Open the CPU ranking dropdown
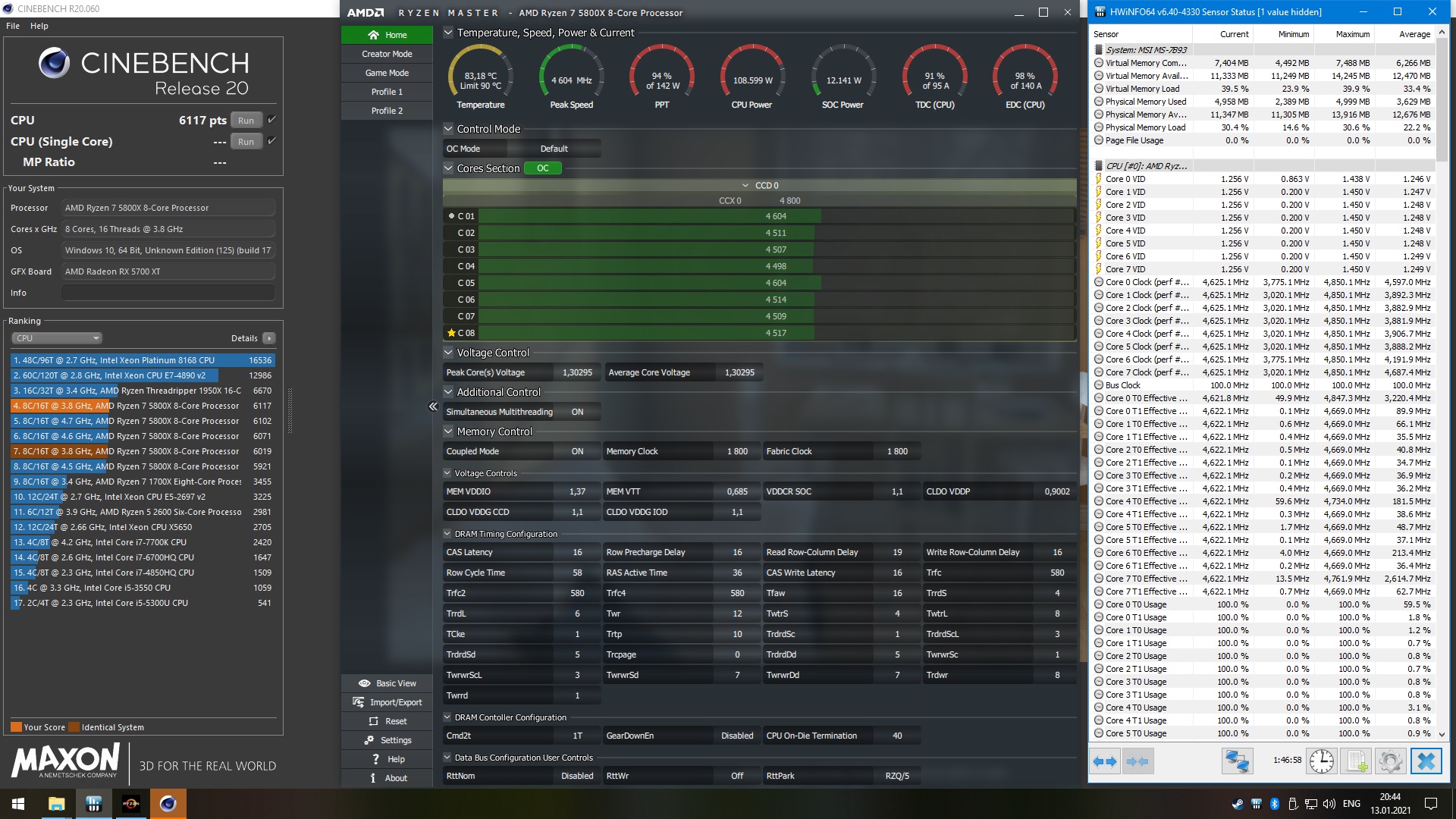Image resolution: width=1456 pixels, height=819 pixels. 57,338
